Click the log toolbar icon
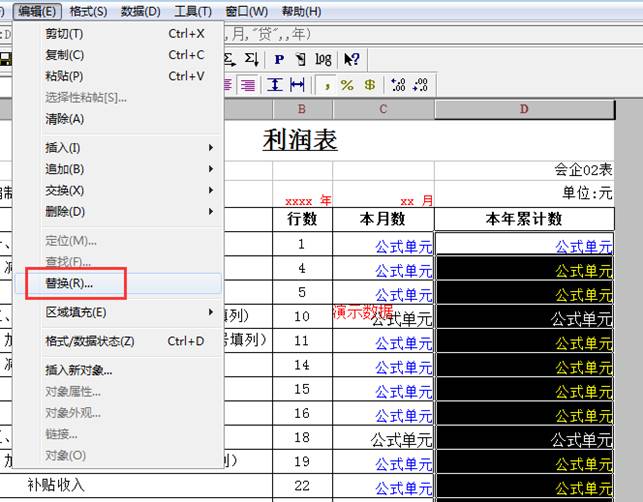 point(323,60)
